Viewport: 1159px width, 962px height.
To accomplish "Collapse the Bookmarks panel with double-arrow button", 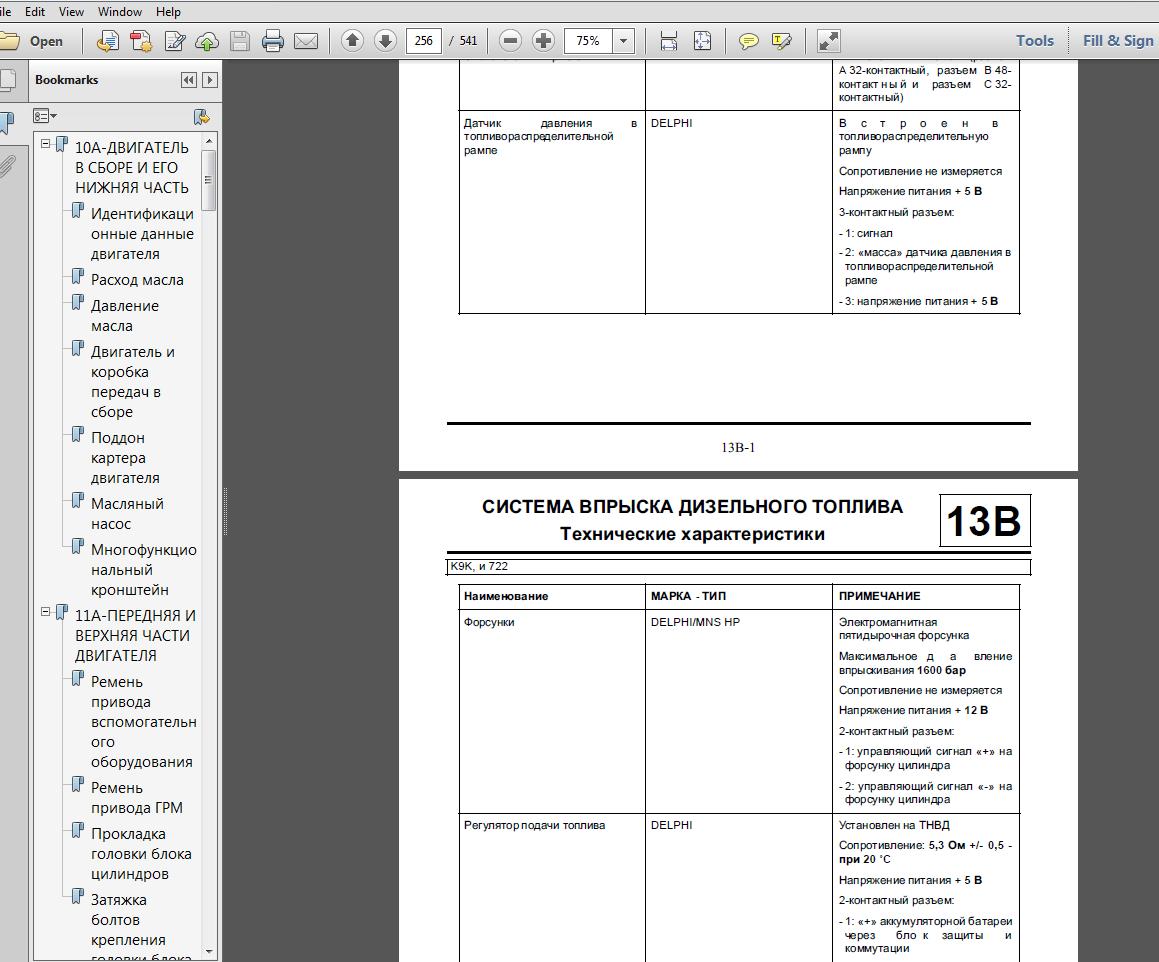I will pos(189,80).
